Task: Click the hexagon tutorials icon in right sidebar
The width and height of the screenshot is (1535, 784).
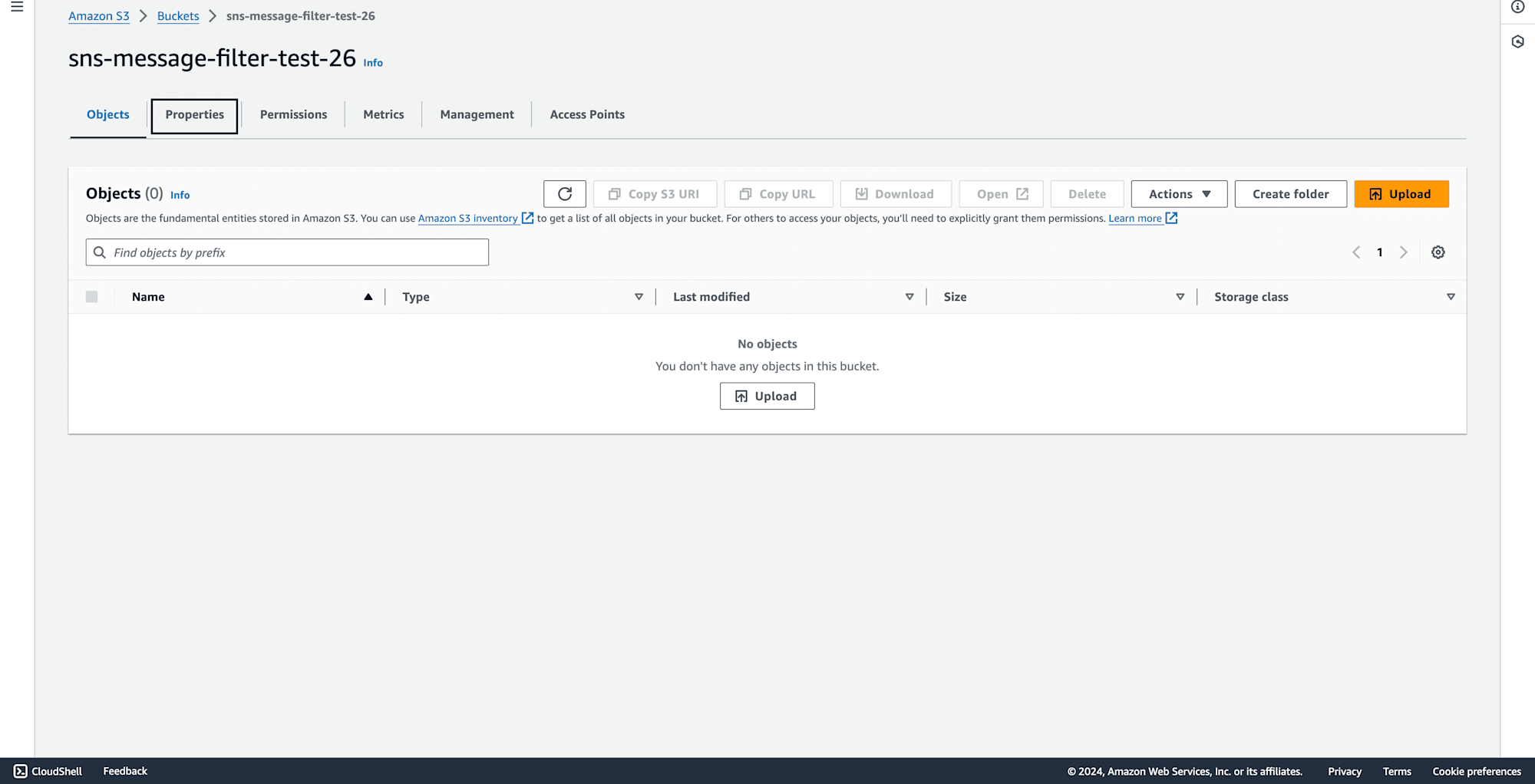Action: (1518, 41)
